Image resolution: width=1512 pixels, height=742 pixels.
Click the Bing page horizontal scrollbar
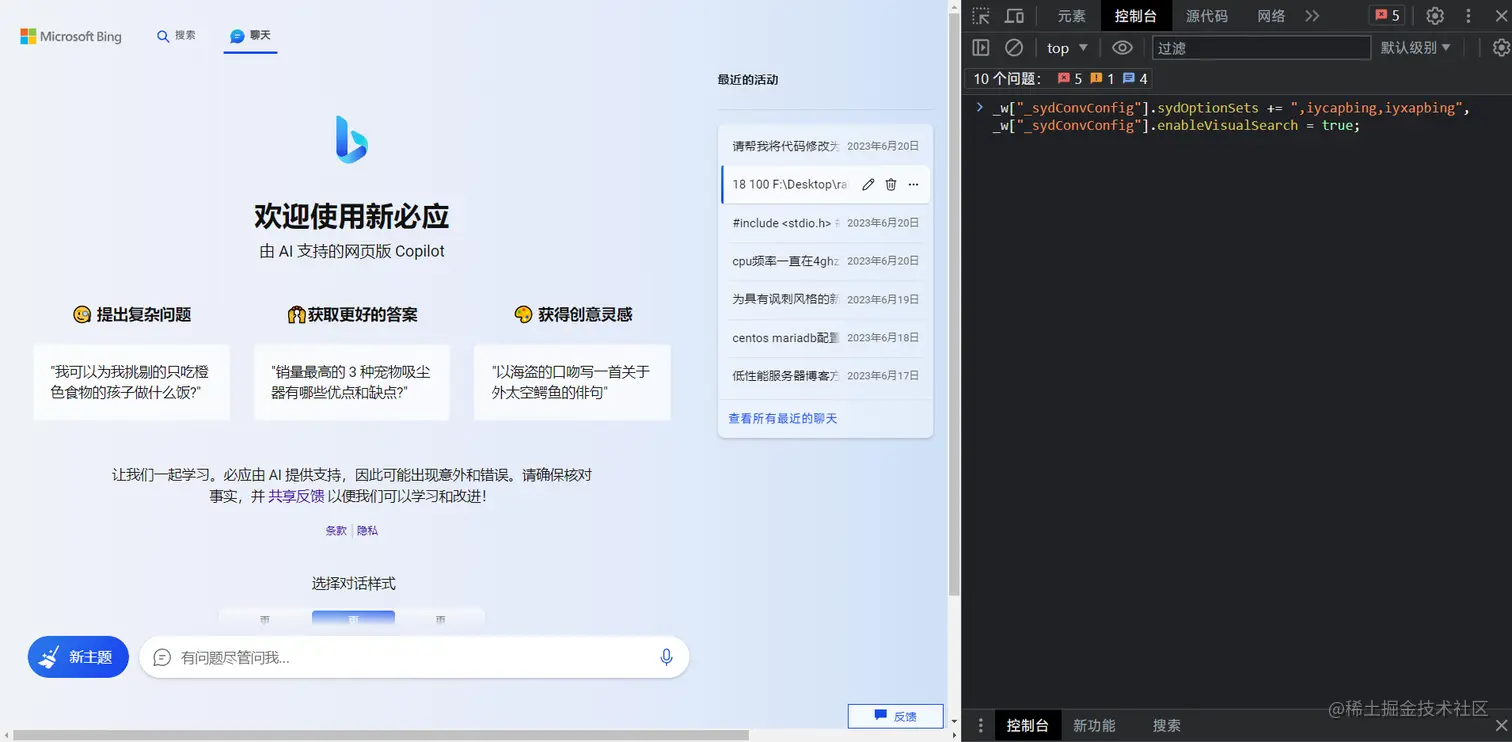(380, 735)
